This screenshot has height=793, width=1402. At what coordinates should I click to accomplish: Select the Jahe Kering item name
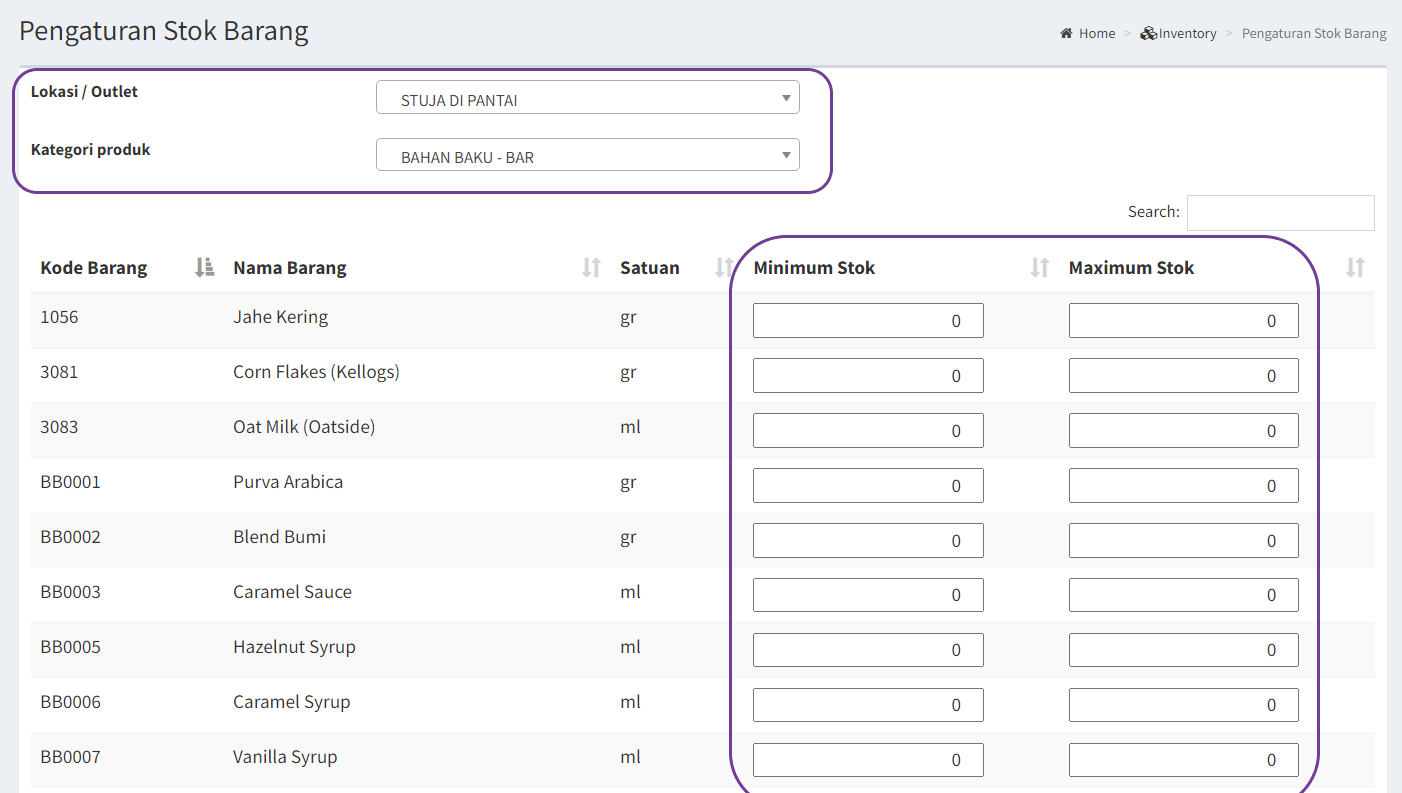point(281,317)
